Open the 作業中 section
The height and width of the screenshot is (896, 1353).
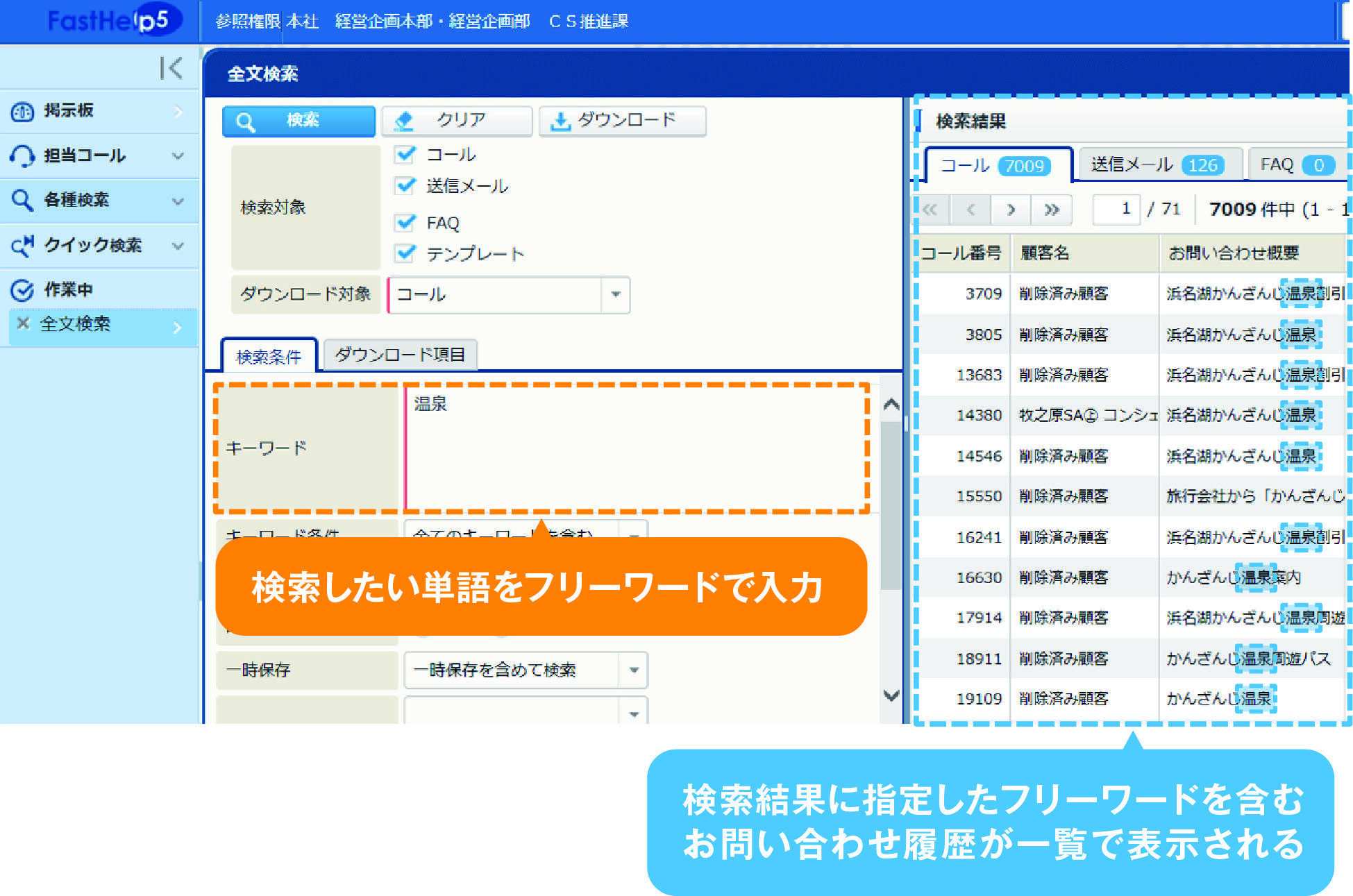pyautogui.click(x=67, y=289)
